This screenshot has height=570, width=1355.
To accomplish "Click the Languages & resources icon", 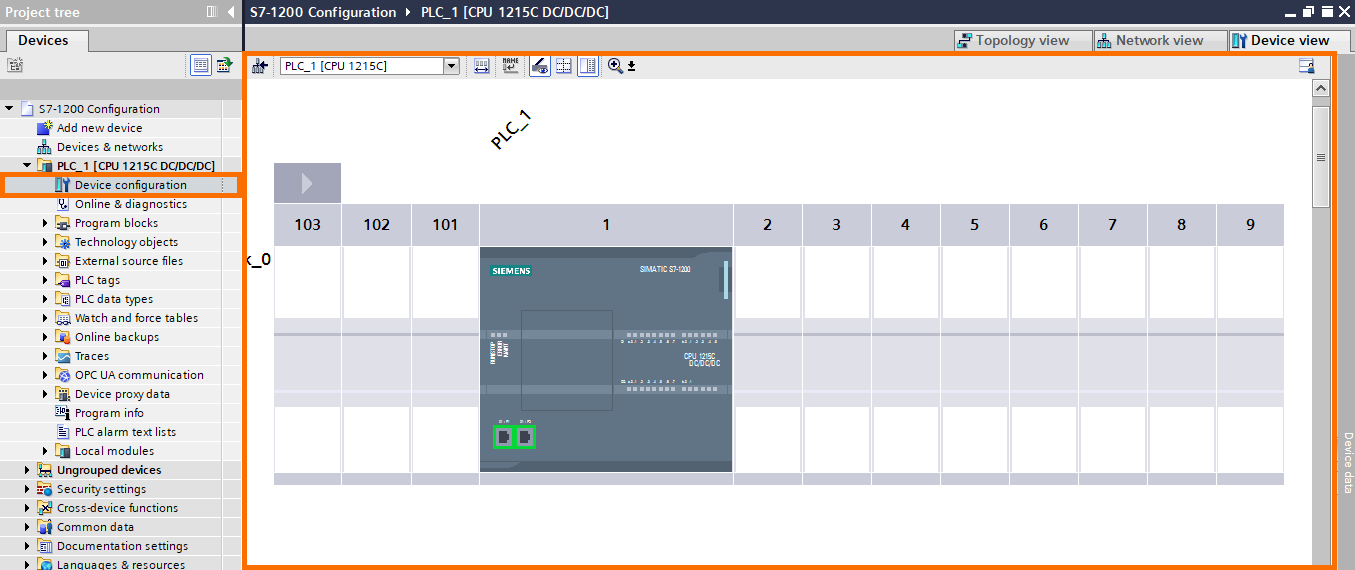I will coord(45,564).
